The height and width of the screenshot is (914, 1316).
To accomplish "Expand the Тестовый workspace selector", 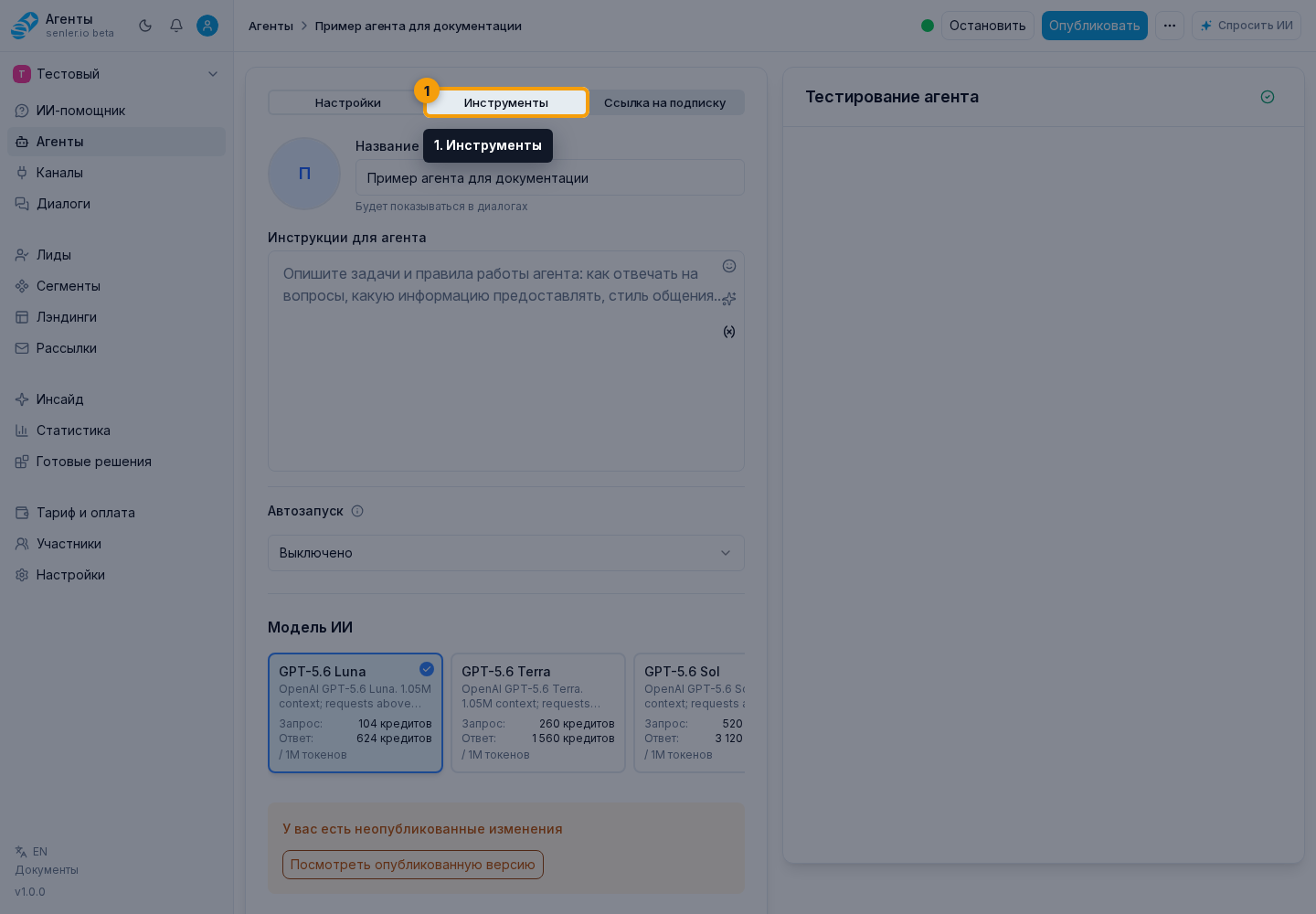I will [x=116, y=74].
